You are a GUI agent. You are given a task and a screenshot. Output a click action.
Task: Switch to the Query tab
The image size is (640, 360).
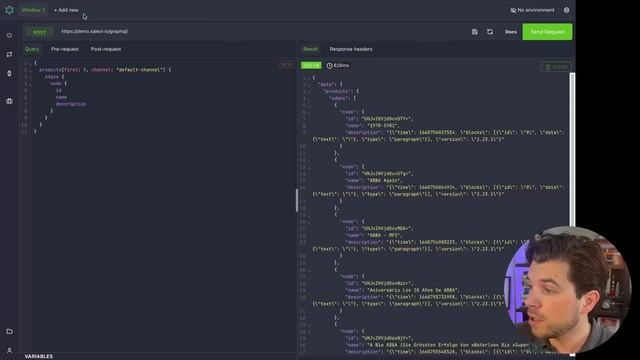tap(32, 49)
